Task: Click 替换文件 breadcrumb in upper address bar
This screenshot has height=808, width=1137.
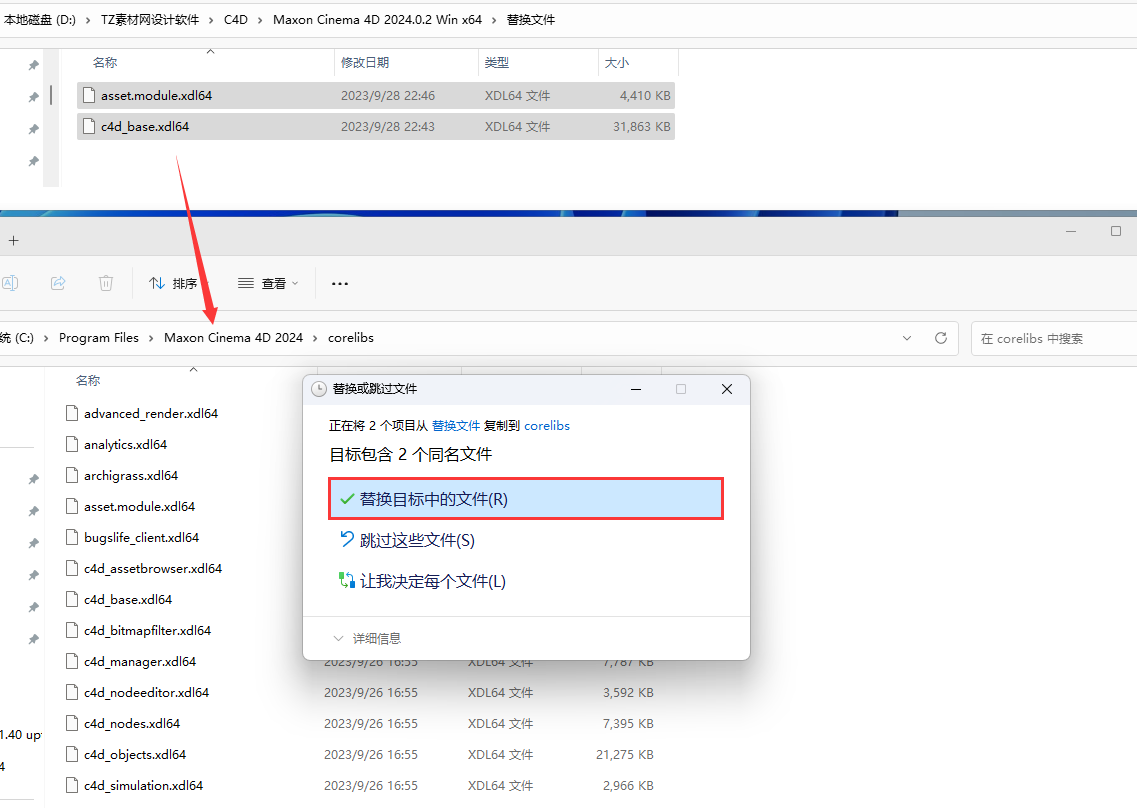Action: coord(531,20)
